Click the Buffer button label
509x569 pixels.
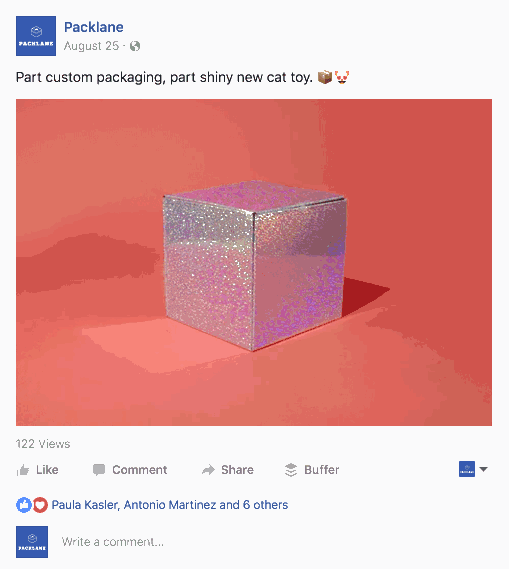click(x=322, y=470)
